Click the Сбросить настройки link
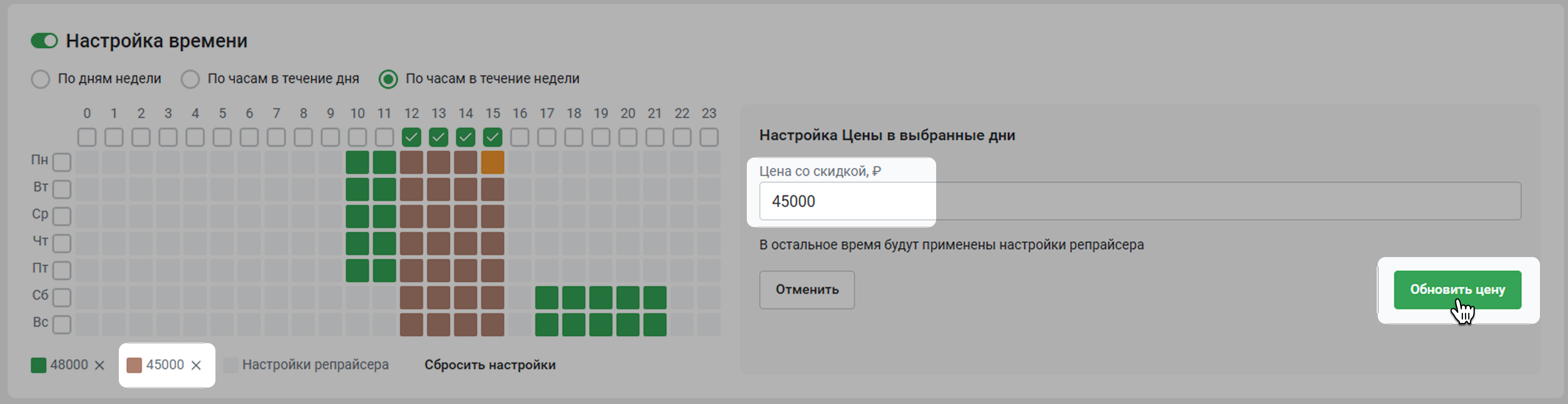This screenshot has height=404, width=1568. (x=489, y=364)
